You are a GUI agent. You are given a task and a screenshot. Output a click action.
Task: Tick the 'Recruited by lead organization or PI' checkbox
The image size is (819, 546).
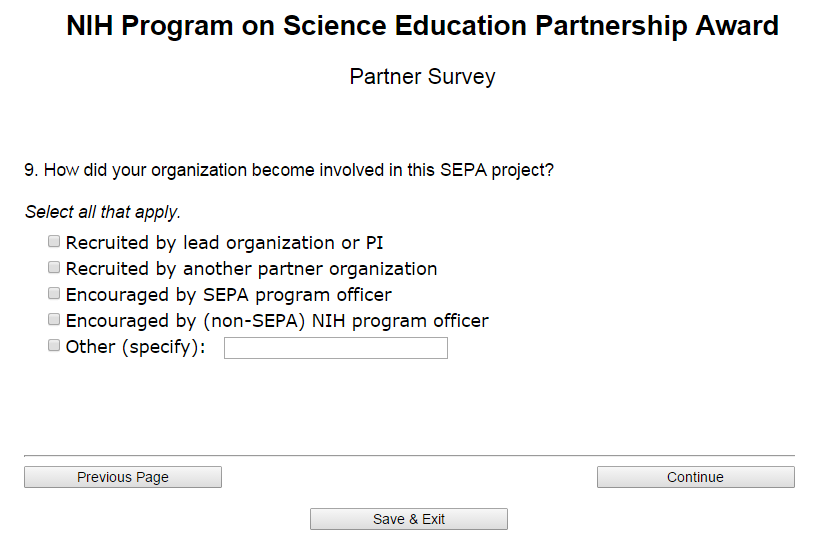point(54,242)
